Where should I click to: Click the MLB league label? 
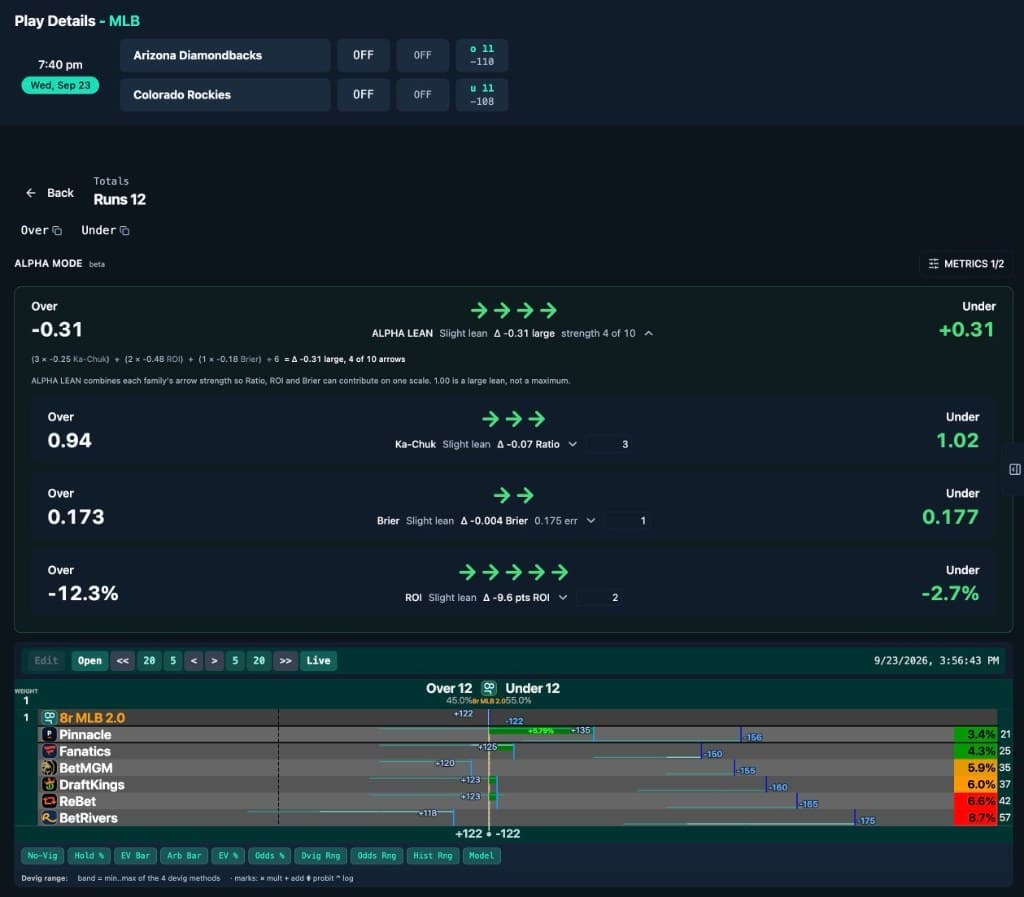(x=124, y=21)
